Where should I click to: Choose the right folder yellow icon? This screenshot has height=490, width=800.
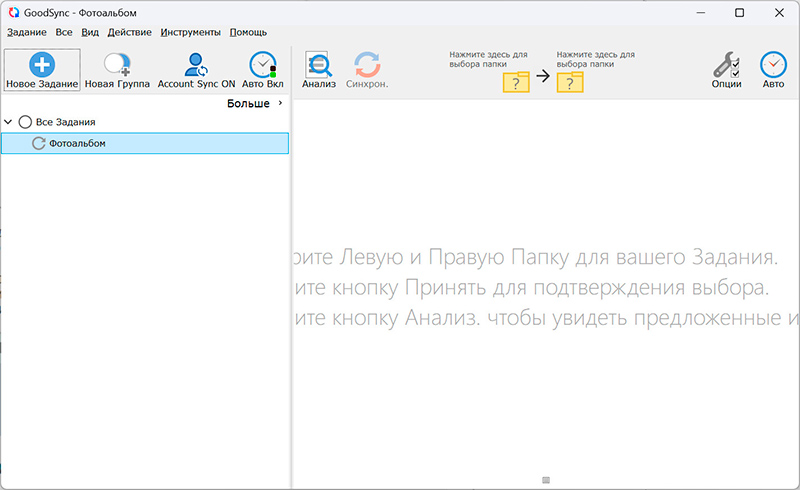click(570, 82)
